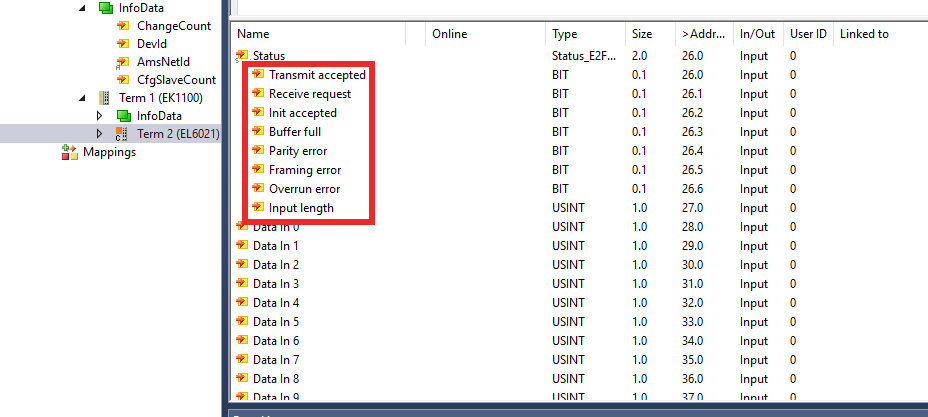Click the Mappings icon in the tree

tap(70, 152)
